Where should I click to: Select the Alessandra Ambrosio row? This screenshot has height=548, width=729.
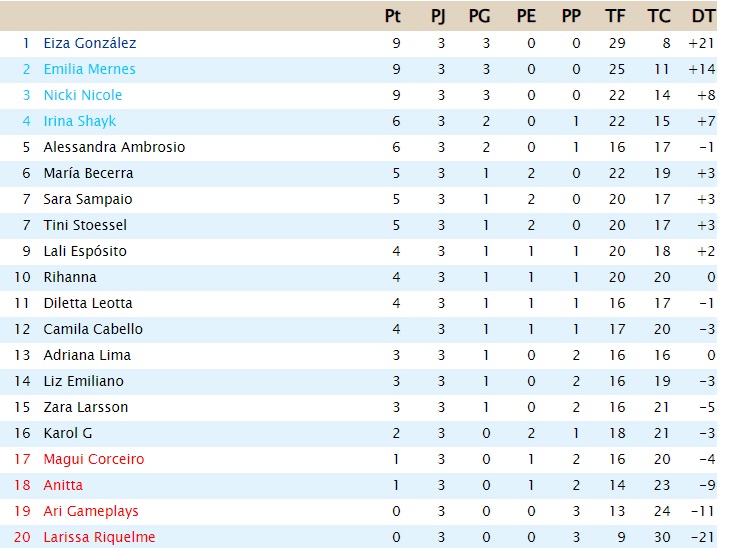tap(358, 147)
